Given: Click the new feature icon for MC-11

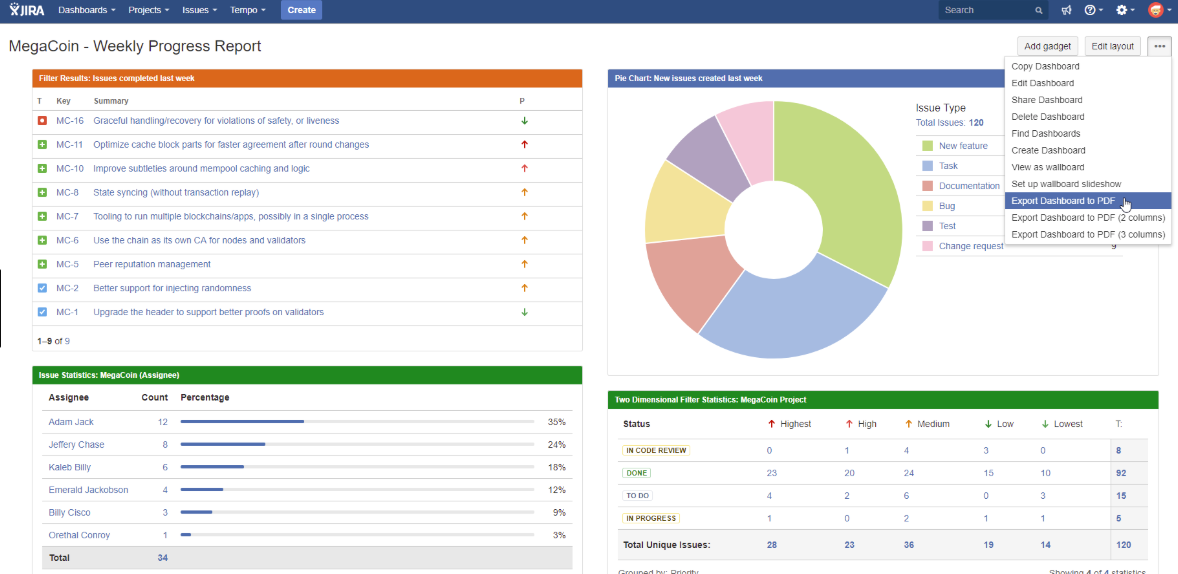Looking at the screenshot, I should point(42,144).
